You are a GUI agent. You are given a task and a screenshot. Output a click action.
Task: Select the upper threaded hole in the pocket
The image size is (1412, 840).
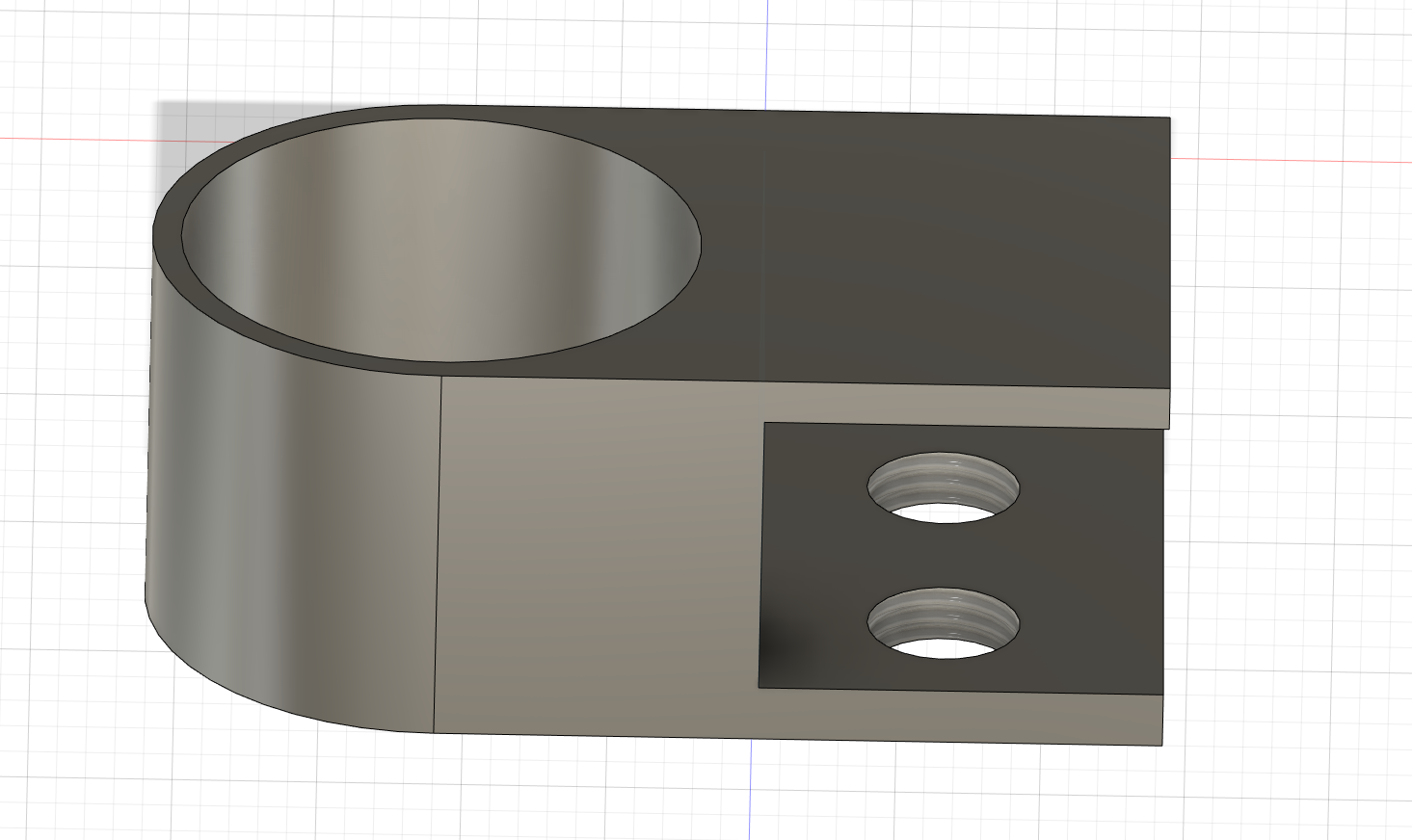click(x=943, y=487)
